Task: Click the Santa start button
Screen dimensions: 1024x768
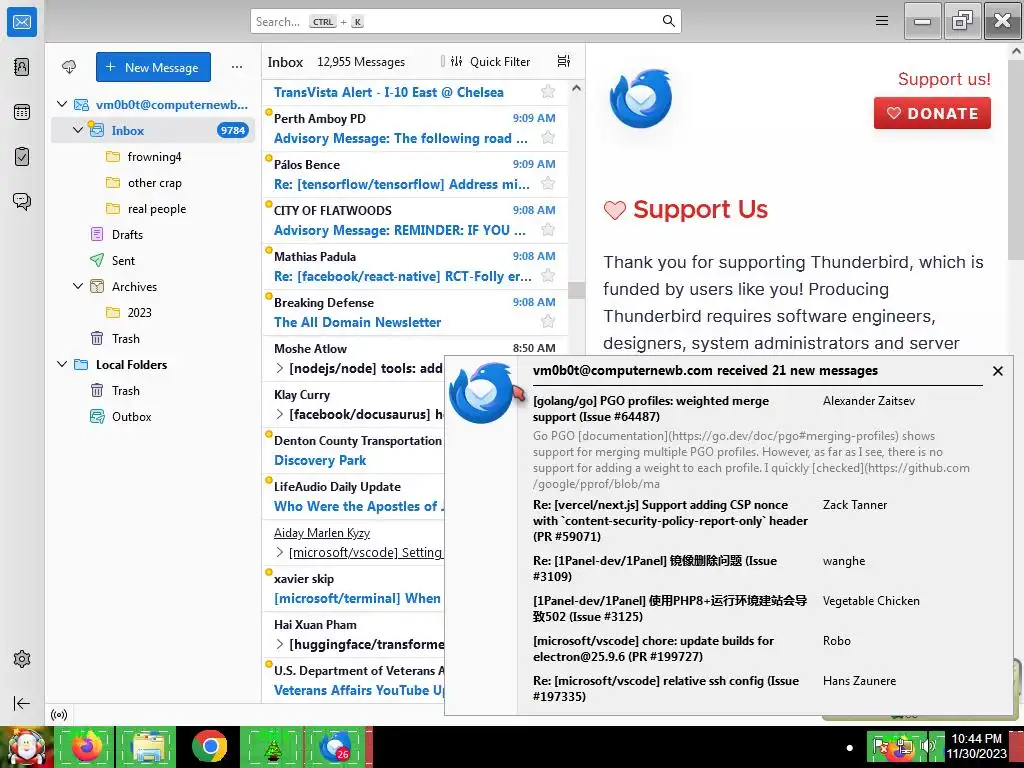Action: click(x=26, y=746)
